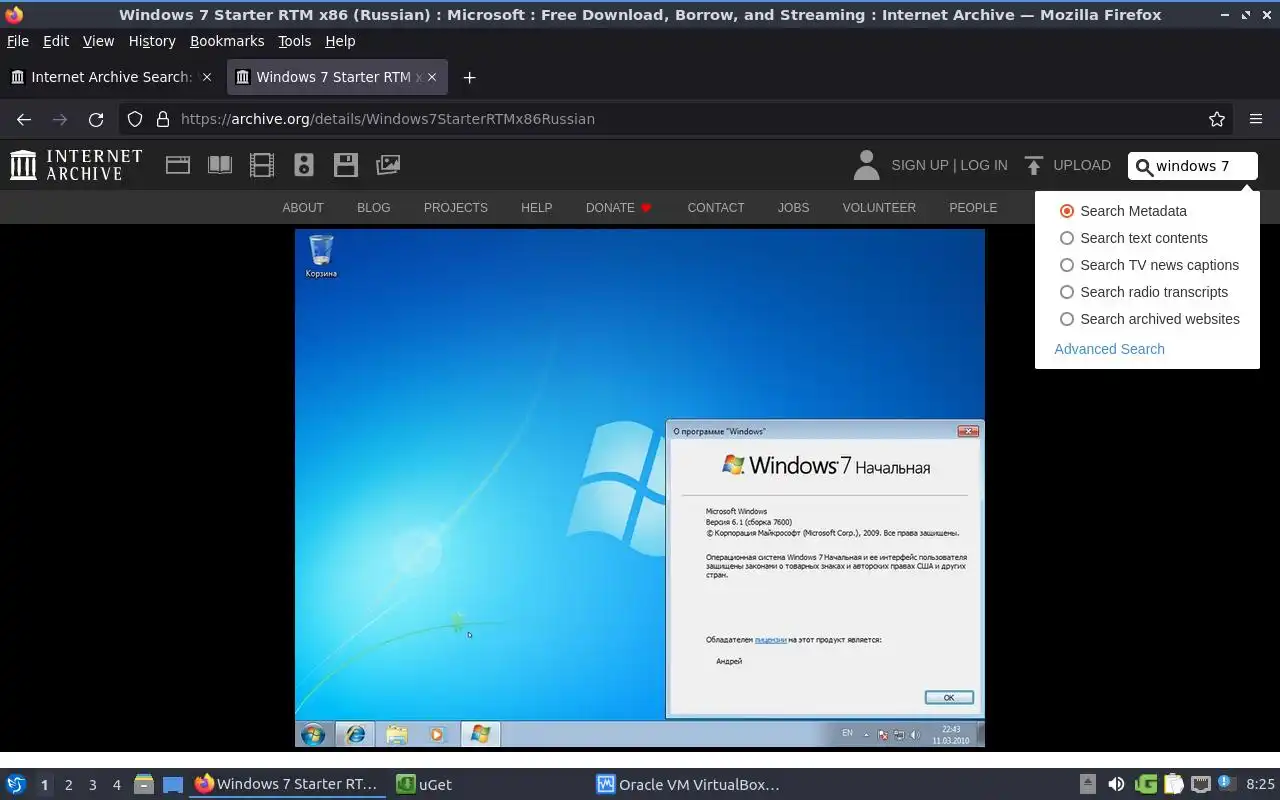Open the Texts book icon
Image resolution: width=1280 pixels, height=800 pixels.
coord(220,165)
